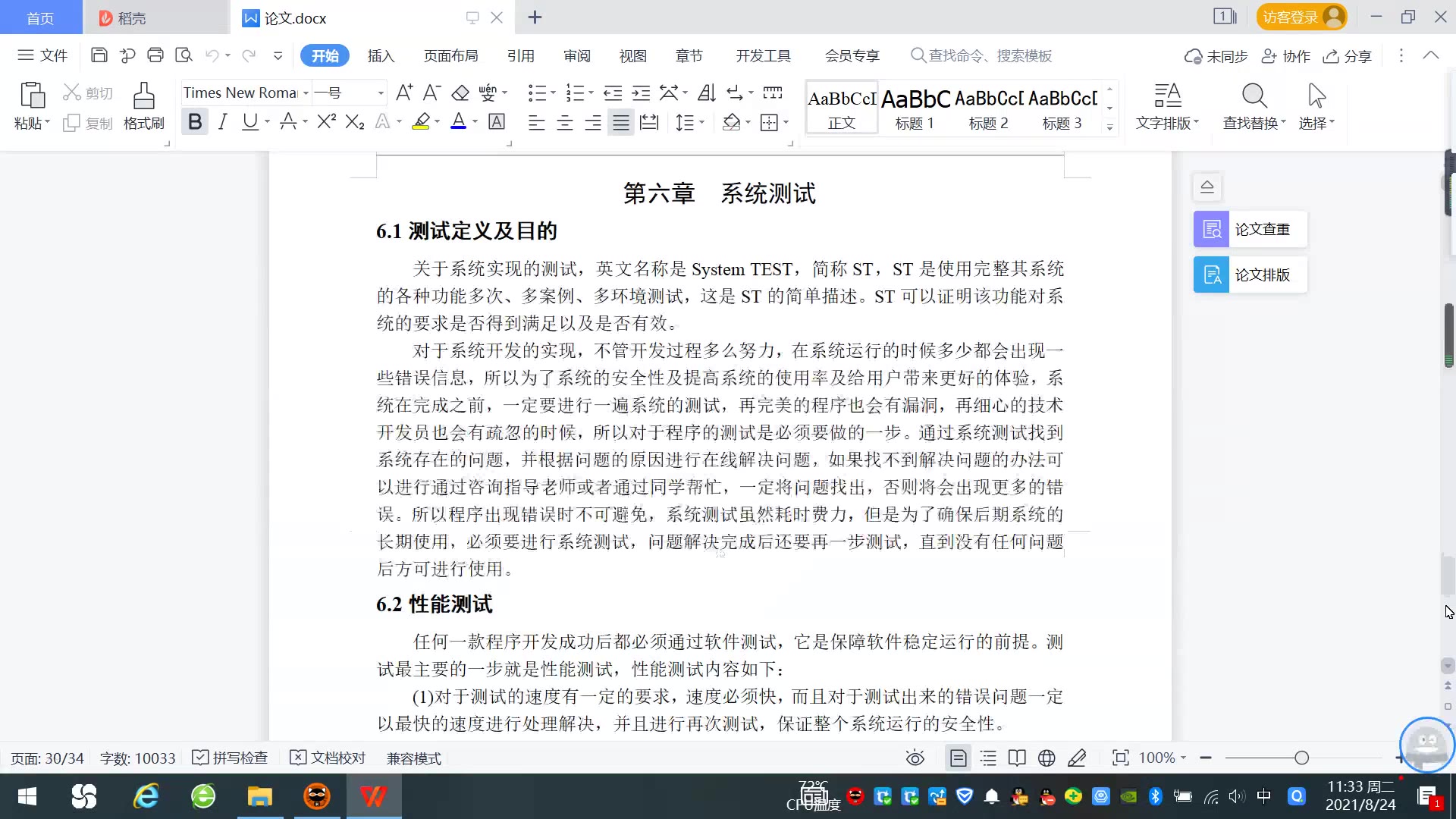Apply superscript formatting
The image size is (1456, 819).
(x=326, y=121)
